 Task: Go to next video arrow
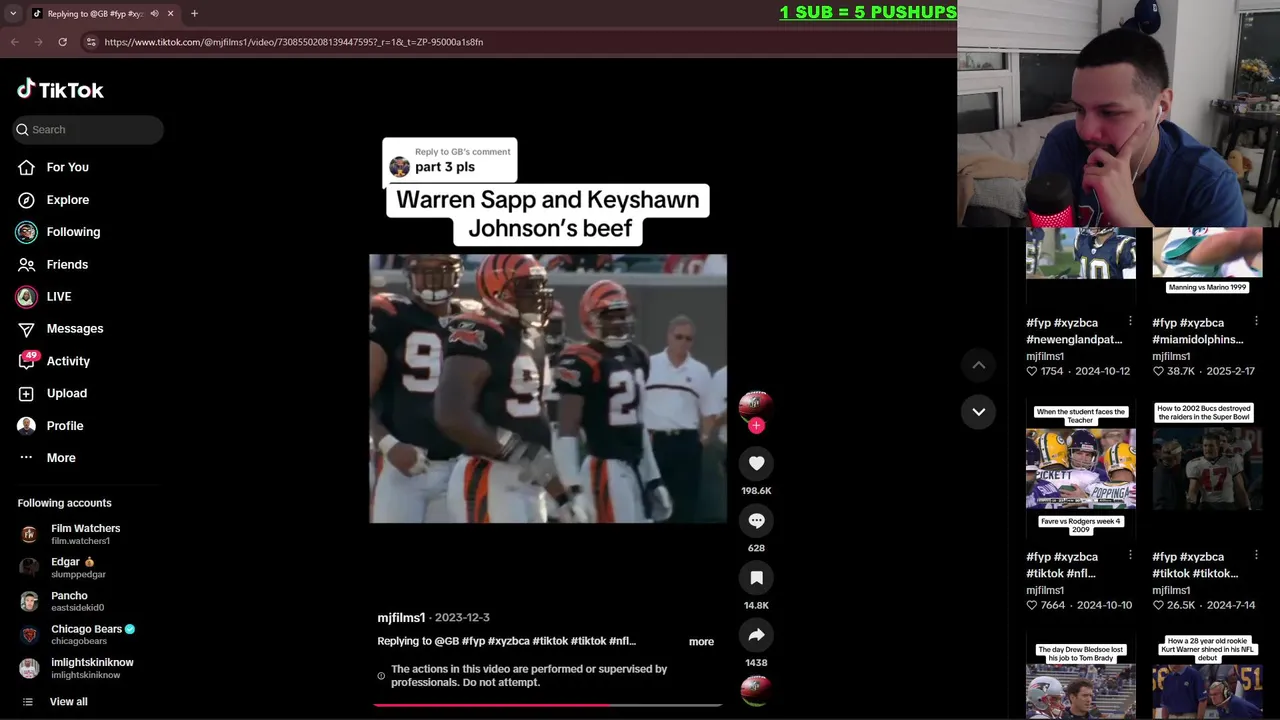[978, 412]
